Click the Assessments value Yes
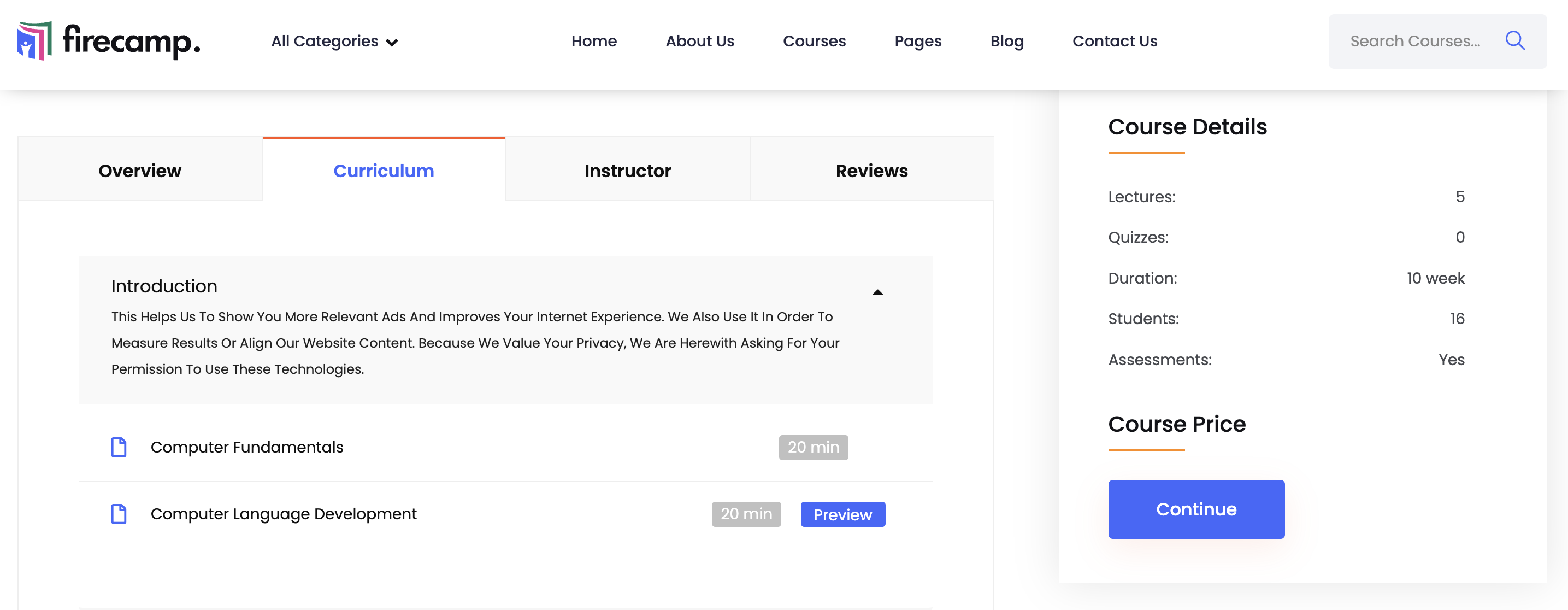This screenshot has height=610, width=1568. click(1451, 360)
